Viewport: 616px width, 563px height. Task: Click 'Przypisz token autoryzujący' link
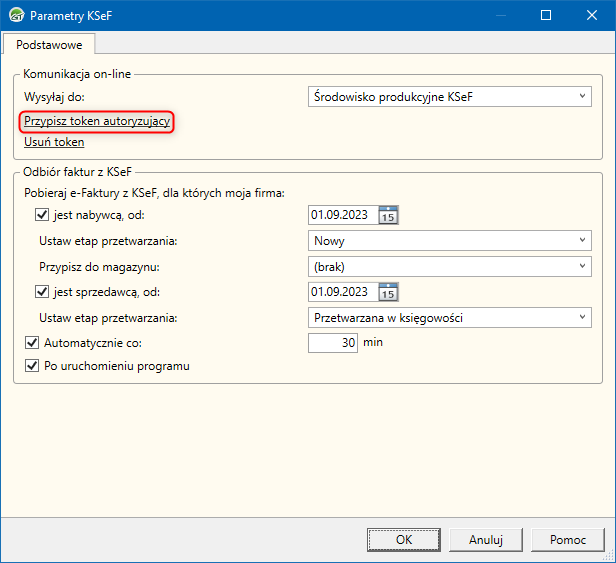[98, 121]
